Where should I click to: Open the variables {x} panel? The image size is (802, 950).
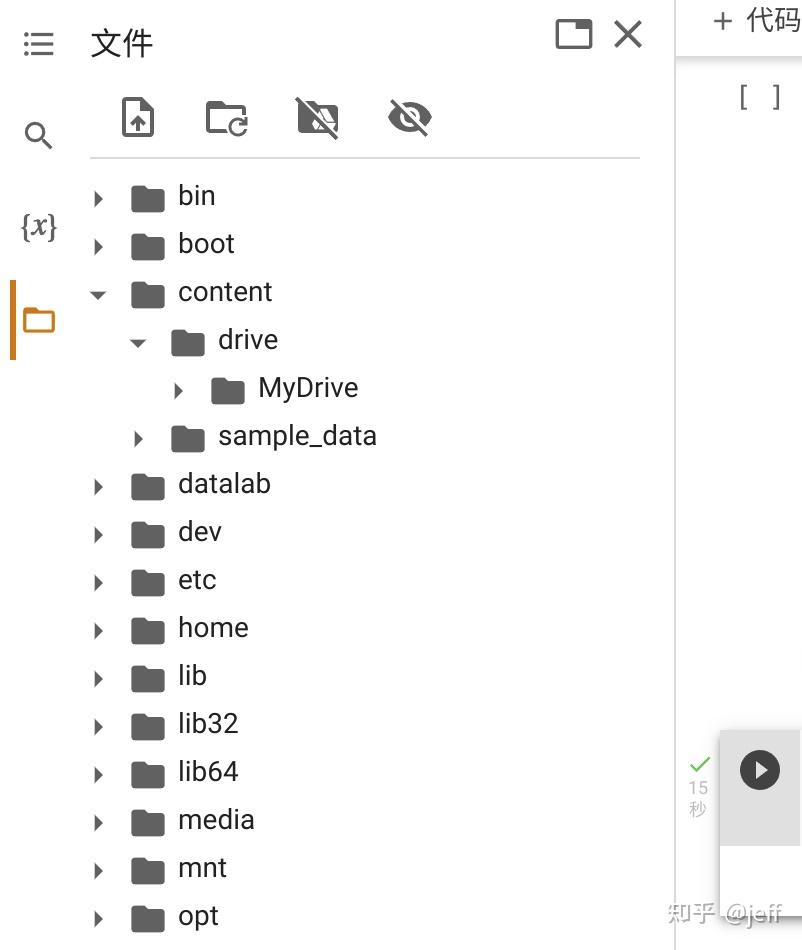pos(38,227)
